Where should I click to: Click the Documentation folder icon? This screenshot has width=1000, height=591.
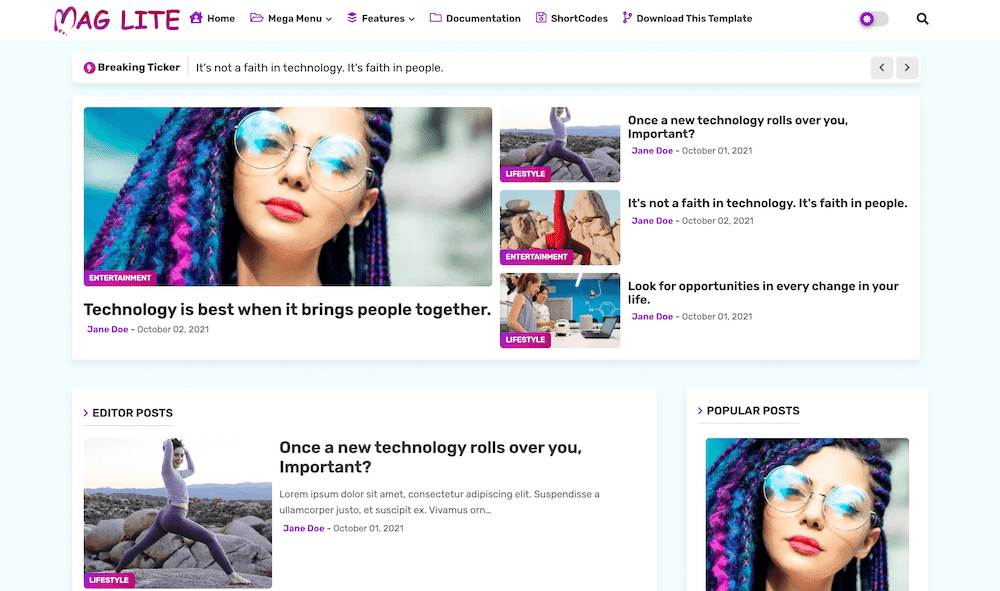436,18
